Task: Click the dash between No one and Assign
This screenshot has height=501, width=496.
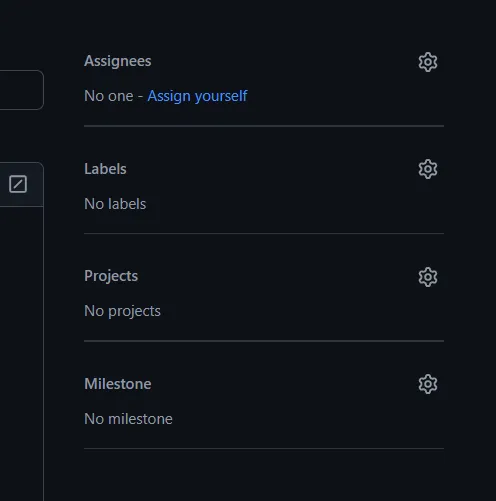Action: [x=140, y=97]
